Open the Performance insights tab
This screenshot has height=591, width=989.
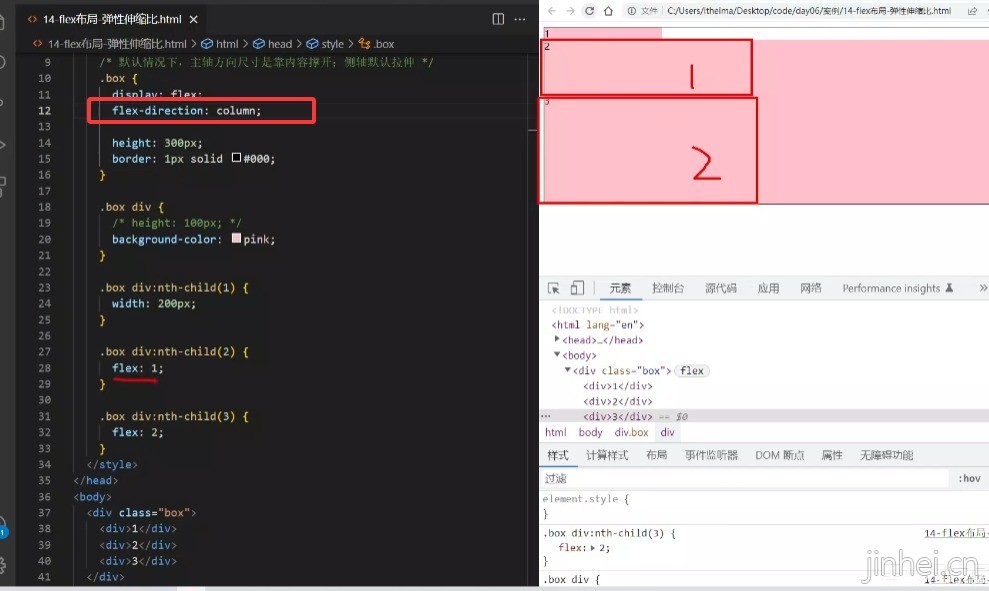click(898, 288)
